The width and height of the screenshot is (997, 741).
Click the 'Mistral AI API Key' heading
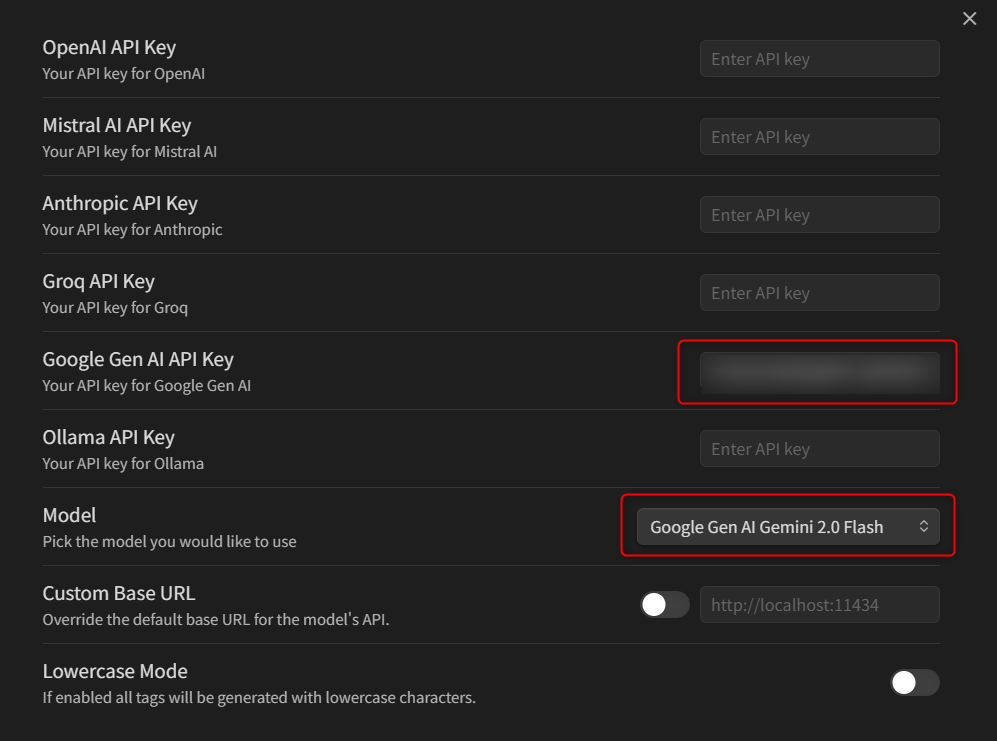click(x=117, y=126)
